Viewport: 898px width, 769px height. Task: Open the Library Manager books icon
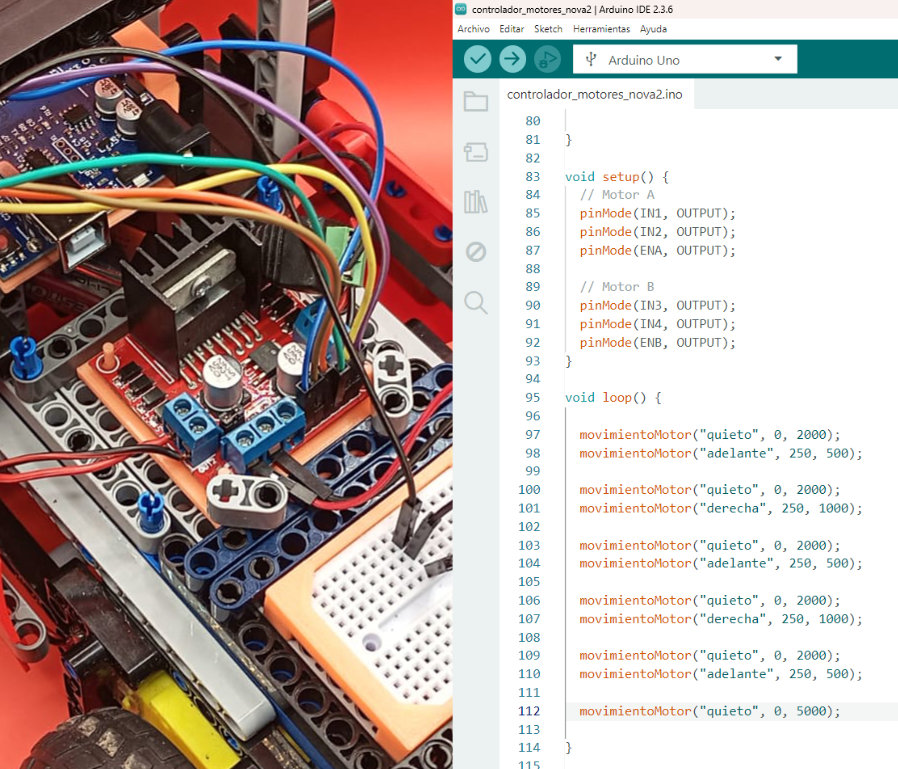tap(476, 202)
